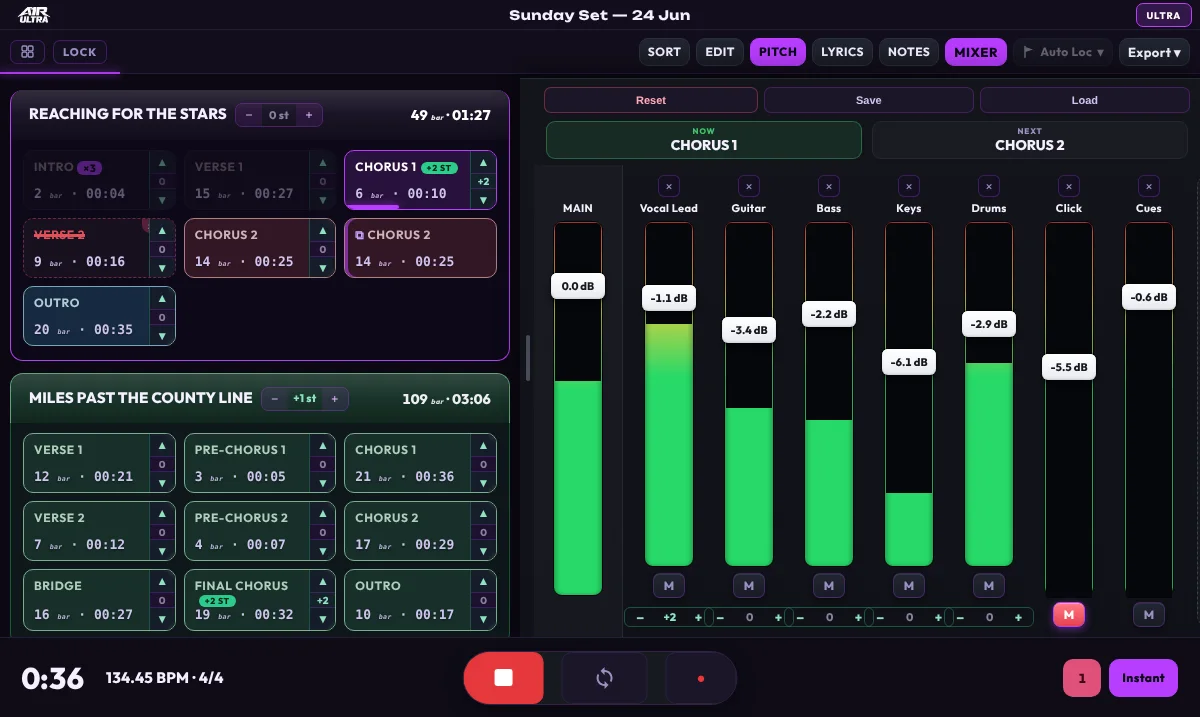
Task: Mute the Keys channel
Action: pyautogui.click(x=909, y=585)
